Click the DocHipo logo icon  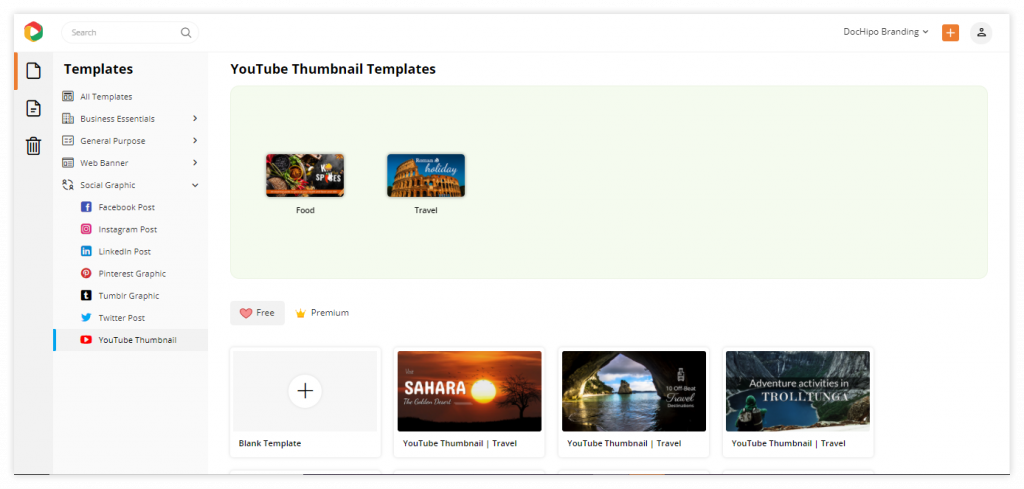[x=33, y=32]
